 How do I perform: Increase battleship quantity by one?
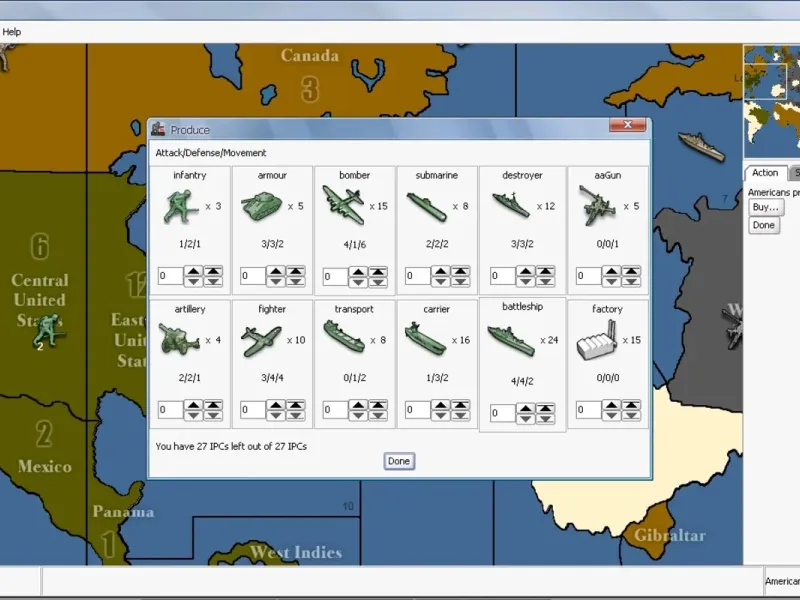[526, 408]
